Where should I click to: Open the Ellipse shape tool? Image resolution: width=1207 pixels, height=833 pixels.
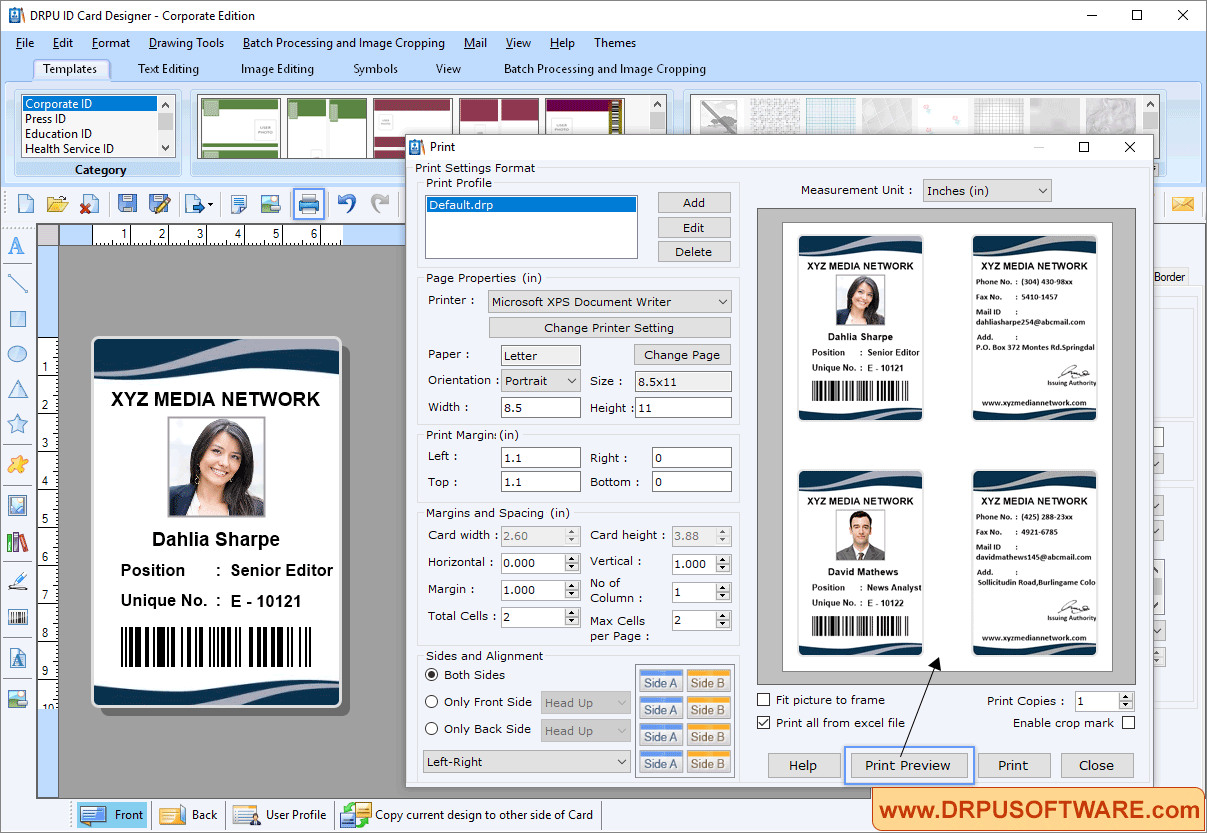pyautogui.click(x=17, y=353)
